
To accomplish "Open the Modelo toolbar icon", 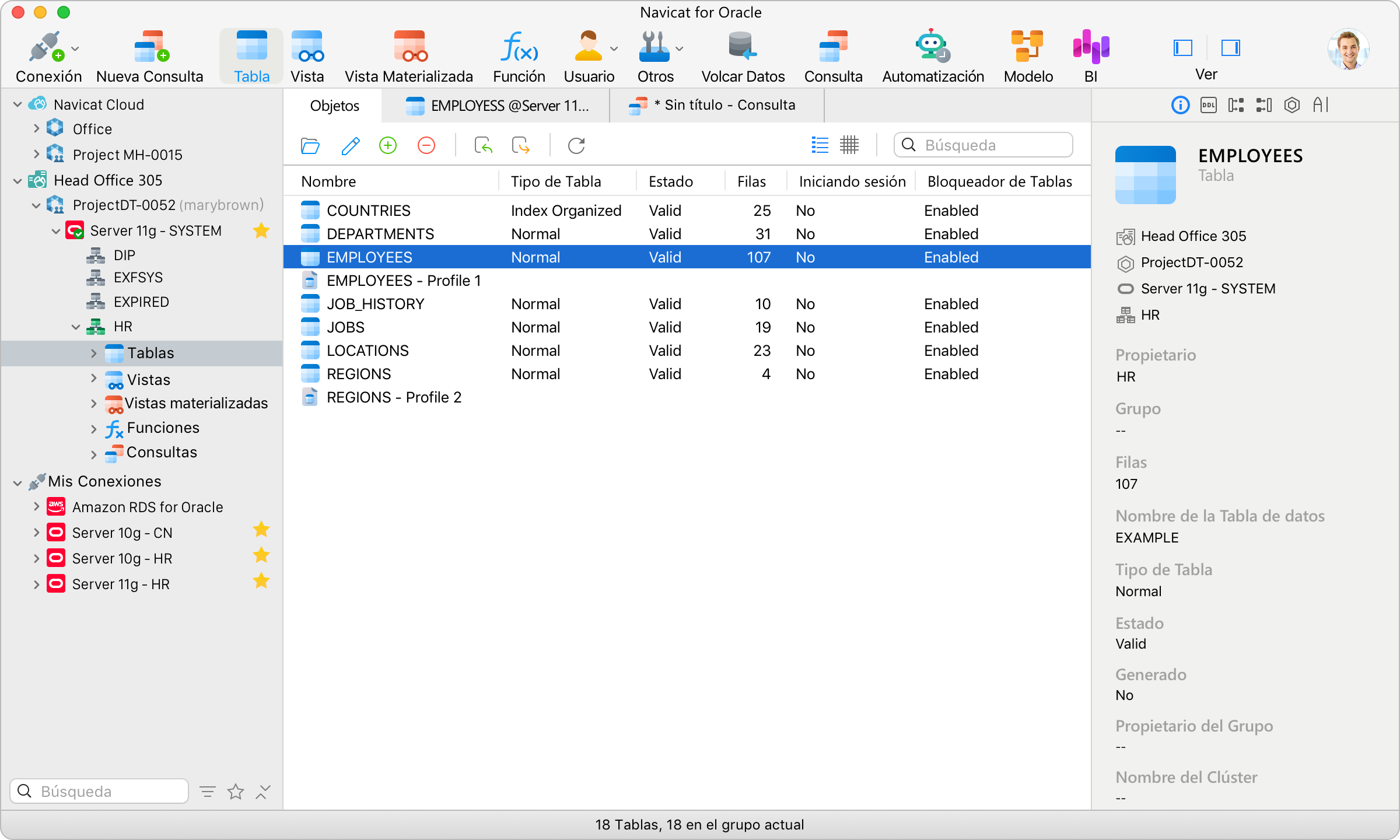I will (1027, 47).
